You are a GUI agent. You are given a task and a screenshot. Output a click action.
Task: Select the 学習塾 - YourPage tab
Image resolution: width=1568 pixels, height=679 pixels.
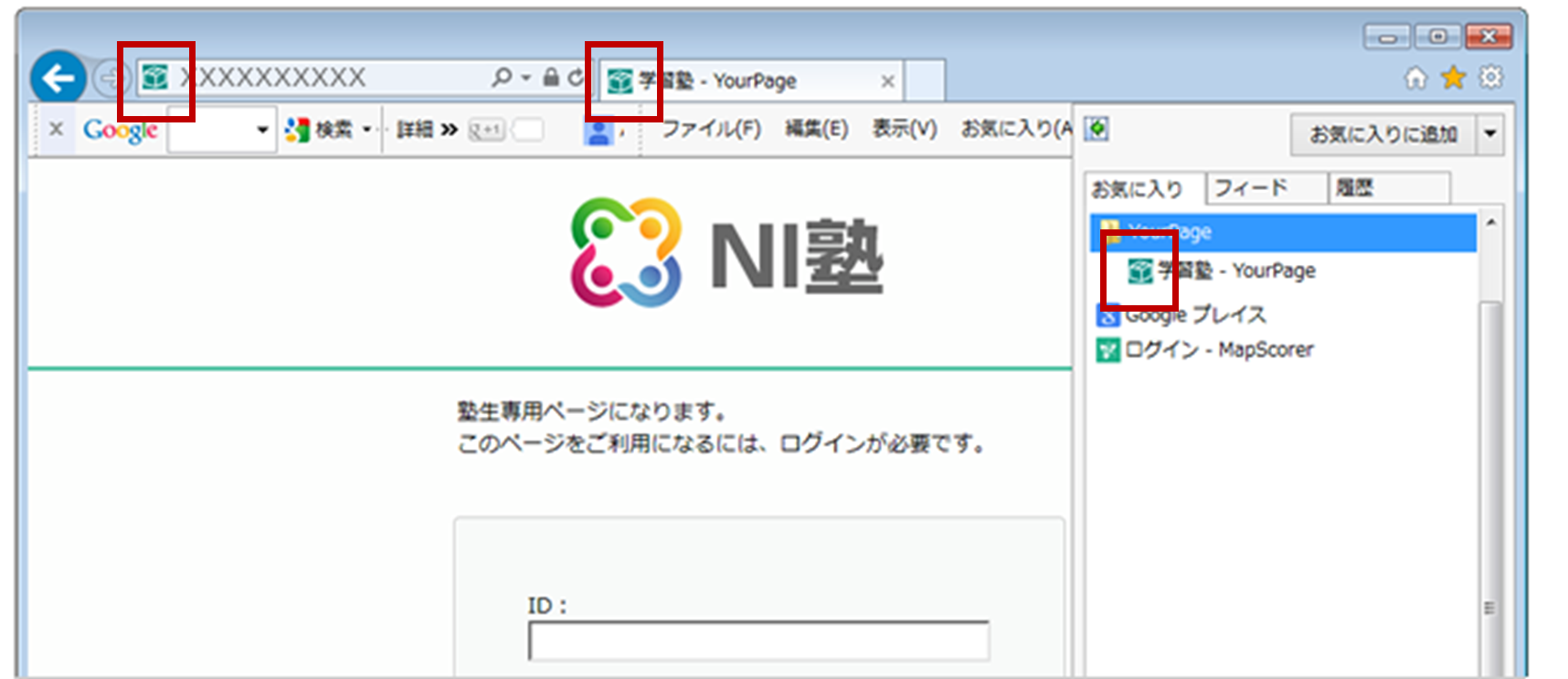click(749, 80)
